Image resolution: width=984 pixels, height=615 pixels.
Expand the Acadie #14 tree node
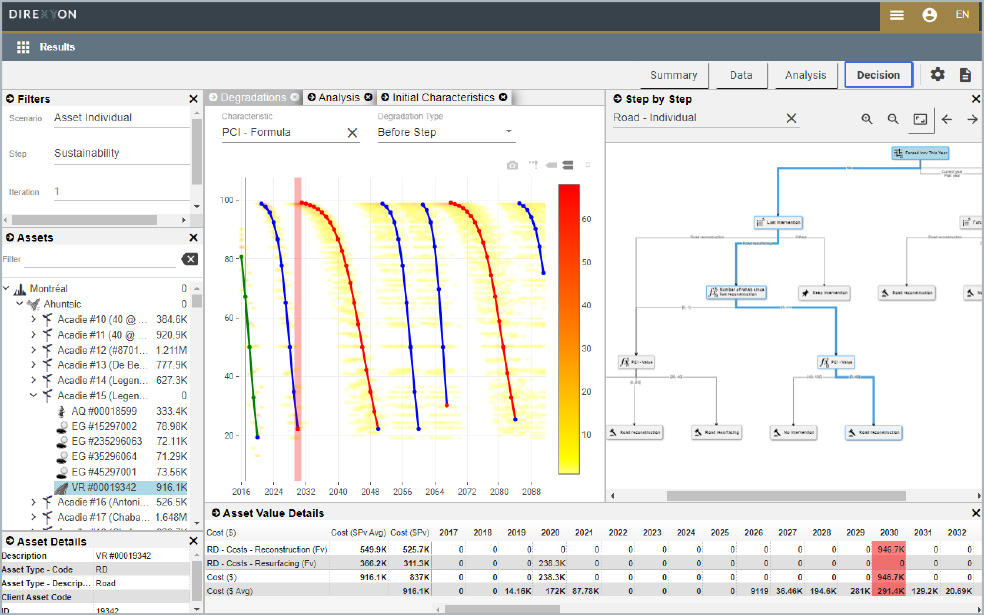coord(33,380)
